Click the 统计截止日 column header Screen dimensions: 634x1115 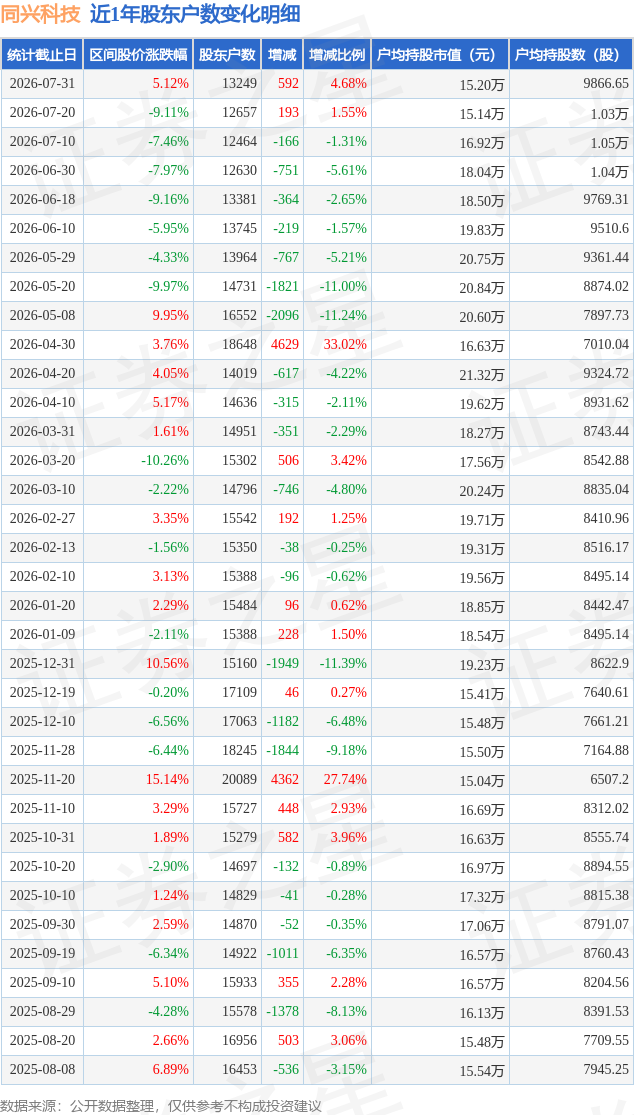tap(42, 55)
